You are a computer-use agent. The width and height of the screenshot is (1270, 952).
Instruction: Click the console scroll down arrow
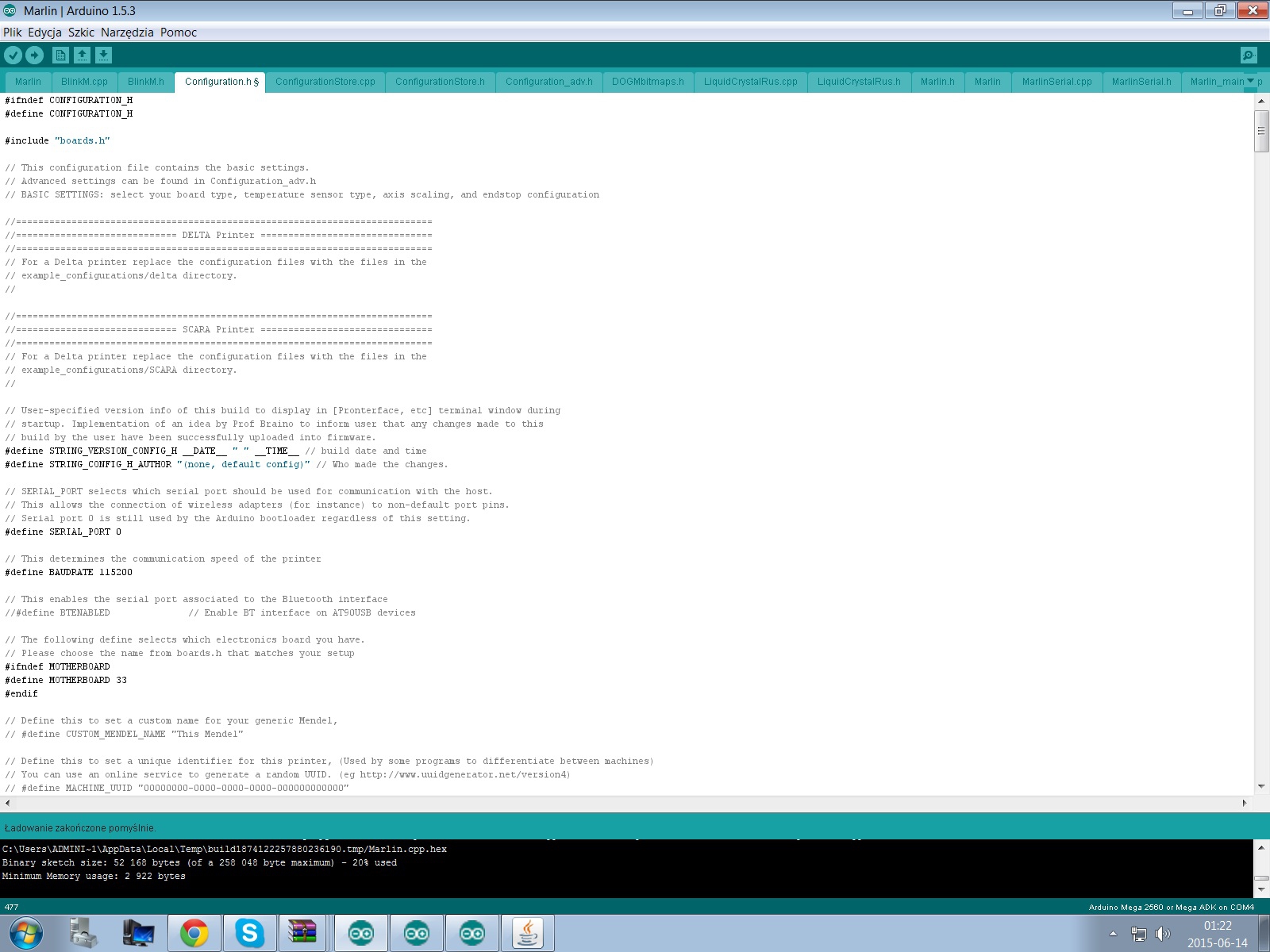[x=1261, y=889]
